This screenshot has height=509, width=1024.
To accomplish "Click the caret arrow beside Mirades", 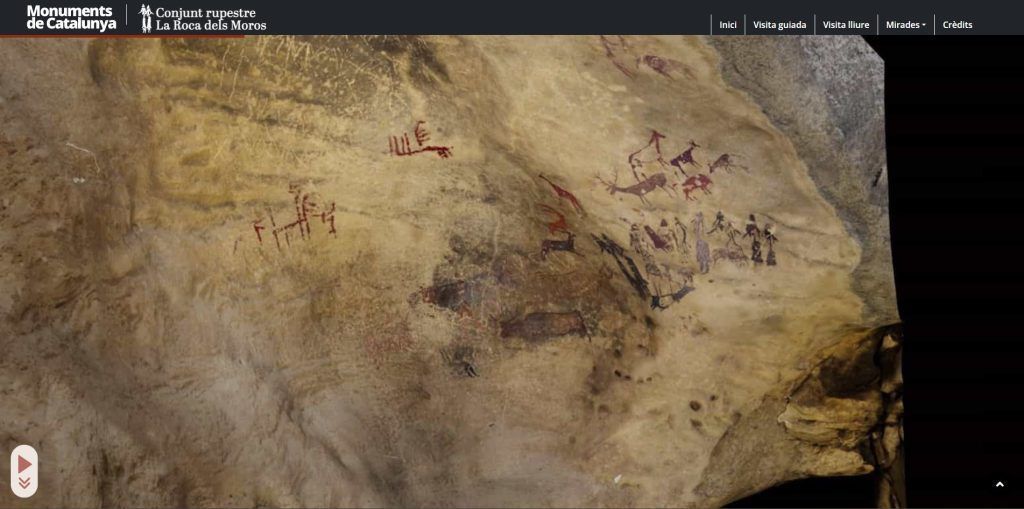I will (x=924, y=25).
